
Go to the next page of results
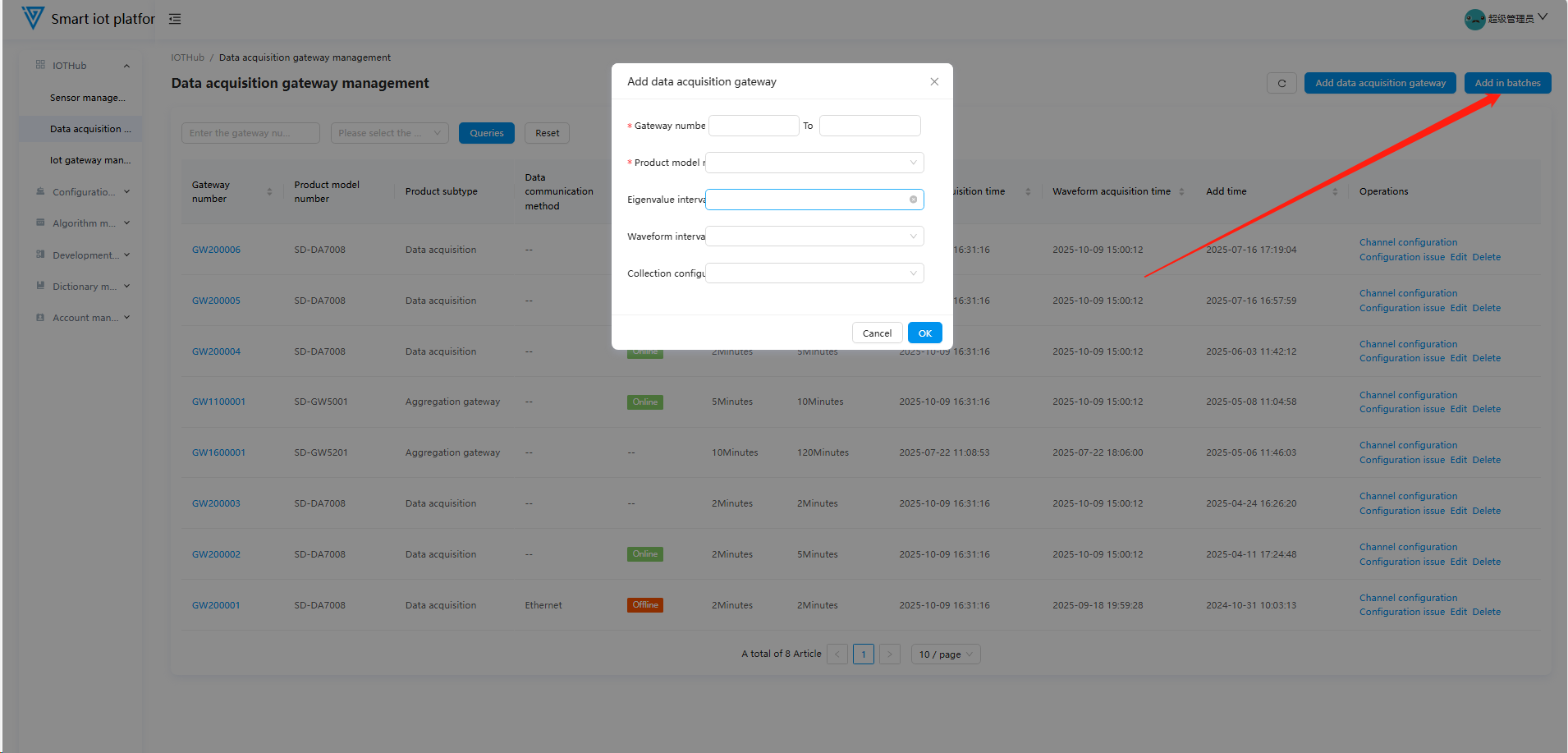890,654
